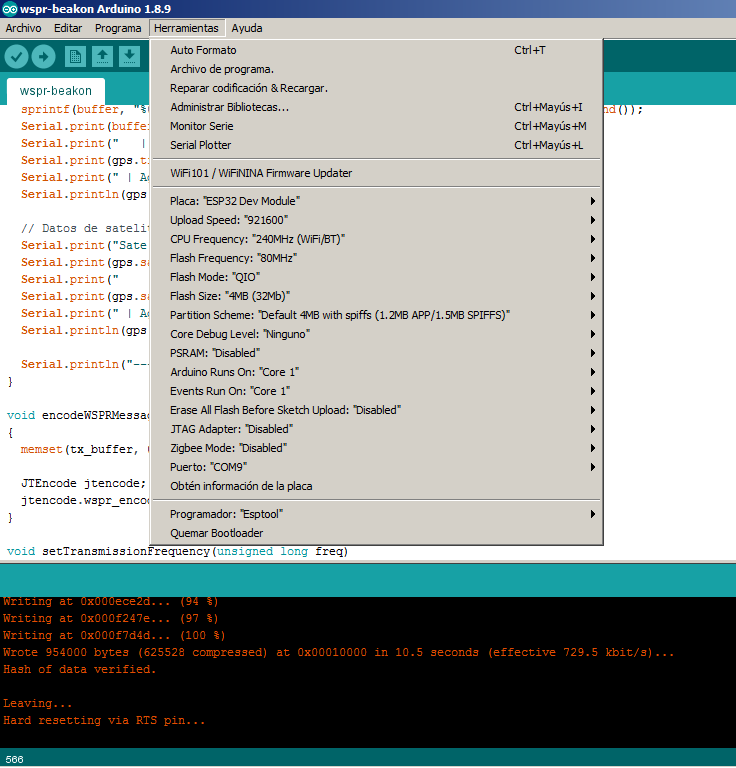Click Quemar Bootloader

click(217, 533)
